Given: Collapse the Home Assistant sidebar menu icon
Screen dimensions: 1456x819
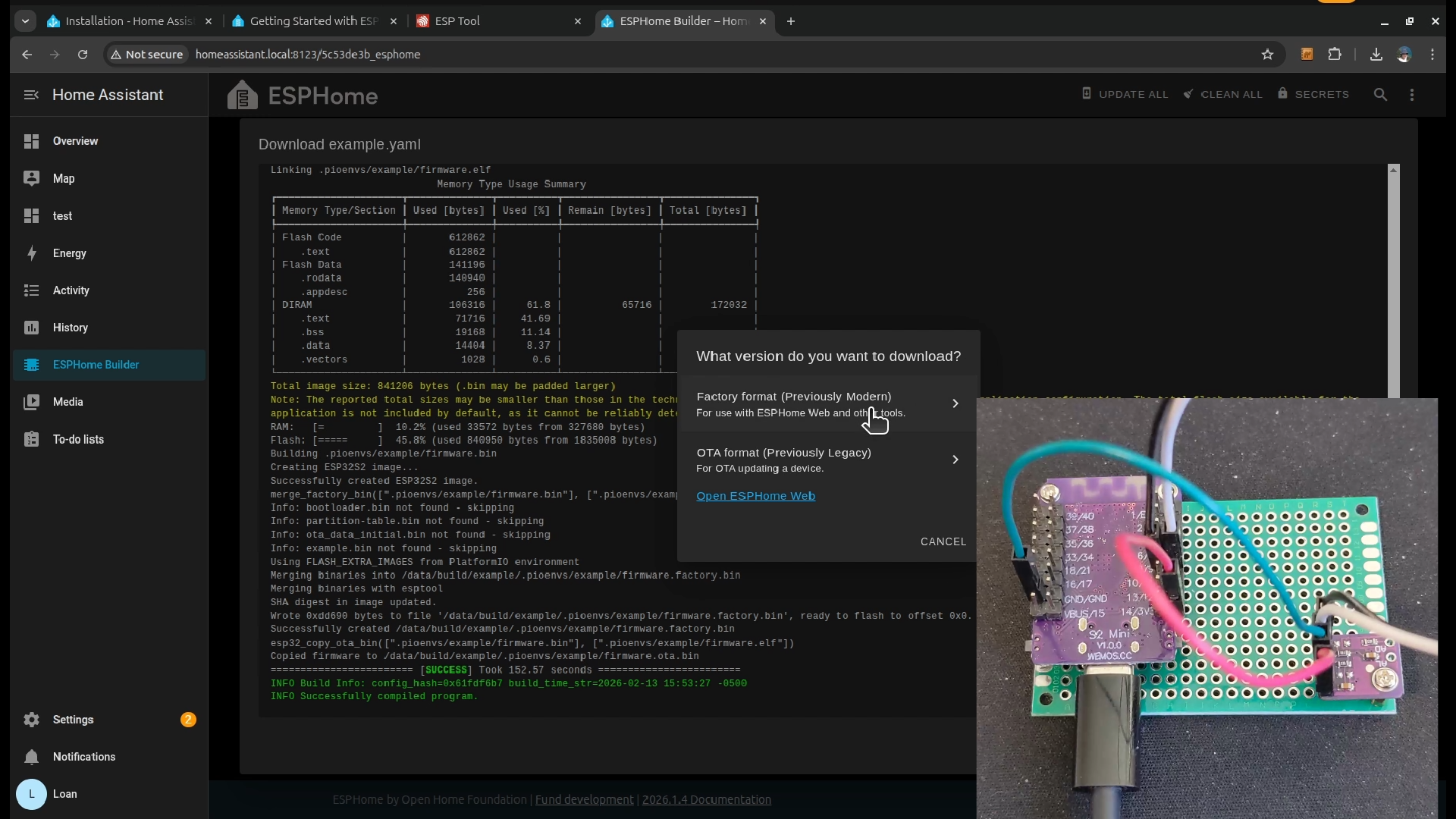Looking at the screenshot, I should [31, 95].
